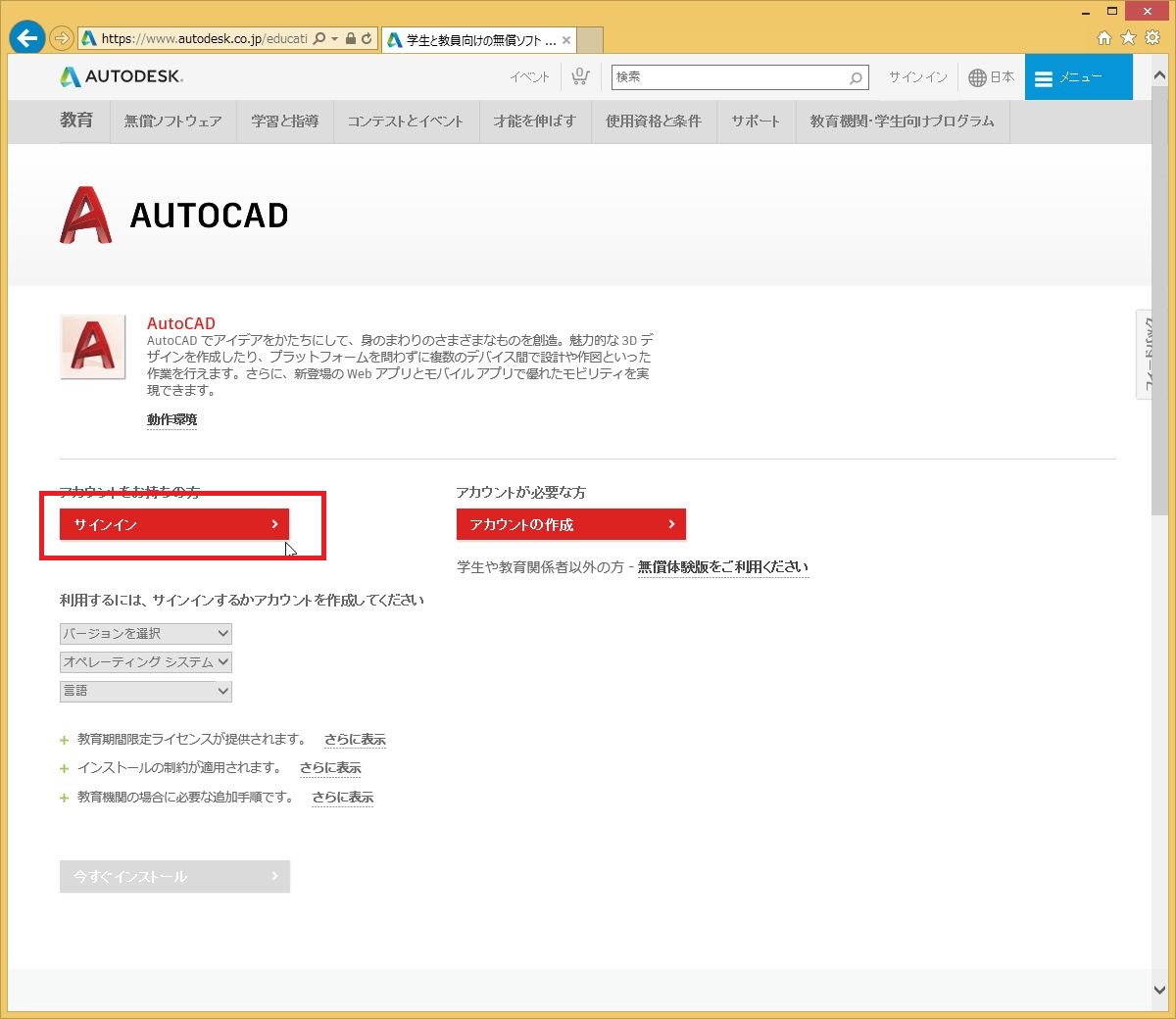The image size is (1176, 1019).
Task: Click the search magnifier icon in search box
Action: pos(856,77)
